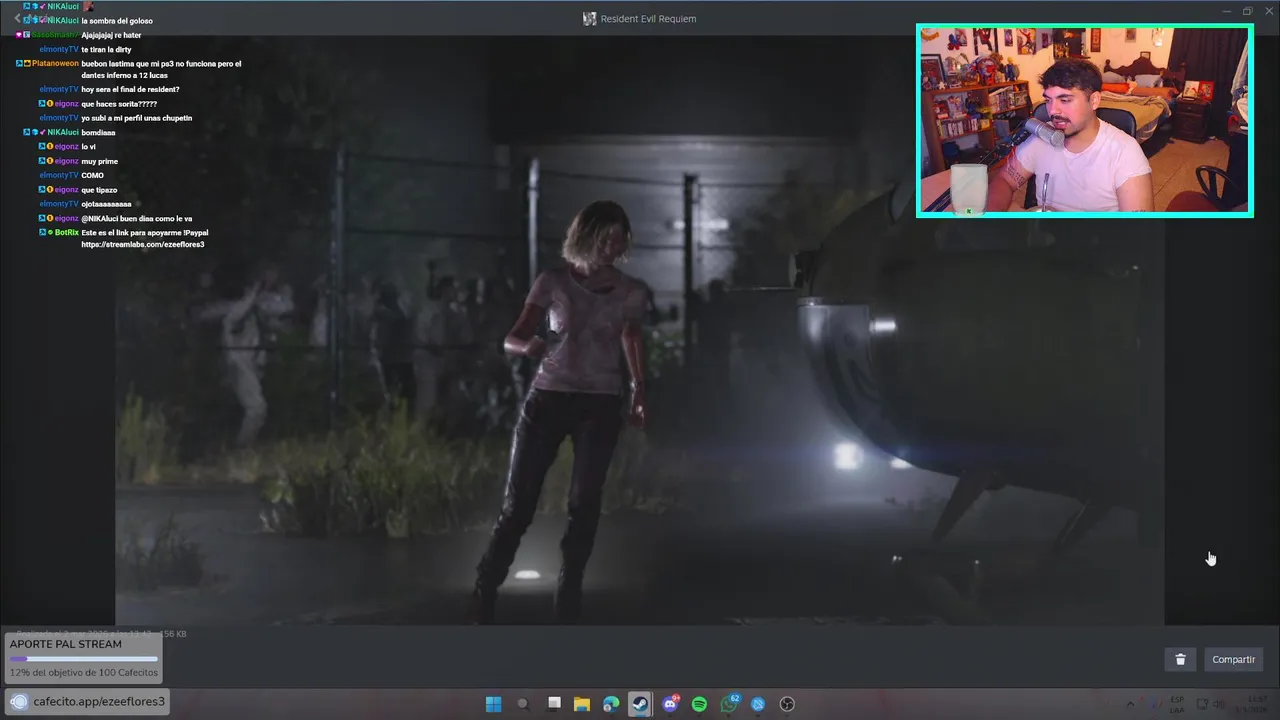Click the cafecito cup icon
Viewport: 1280px width, 720px height.
click(18, 701)
